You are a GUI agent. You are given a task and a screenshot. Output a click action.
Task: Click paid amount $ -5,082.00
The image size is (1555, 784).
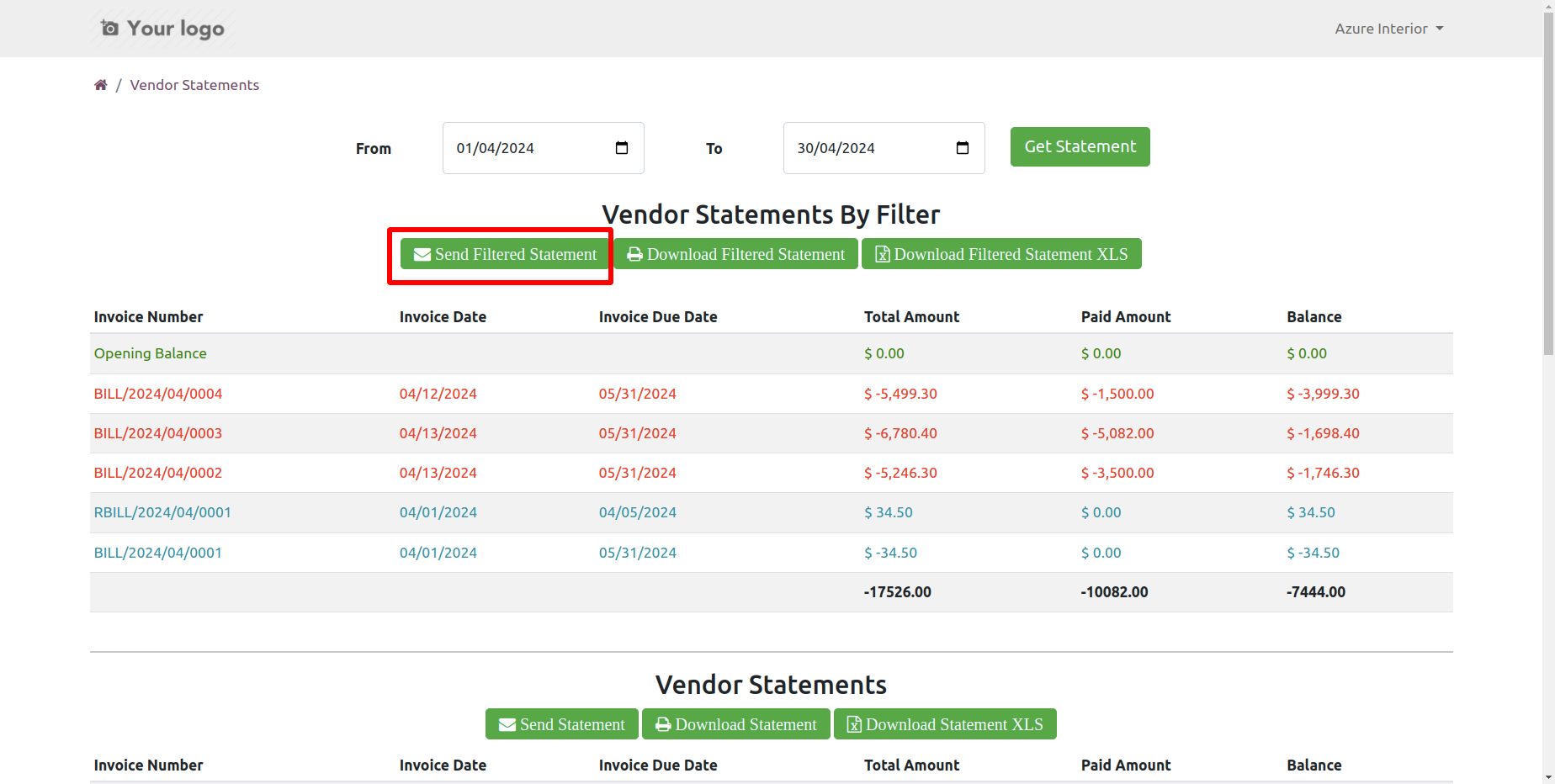pos(1117,433)
